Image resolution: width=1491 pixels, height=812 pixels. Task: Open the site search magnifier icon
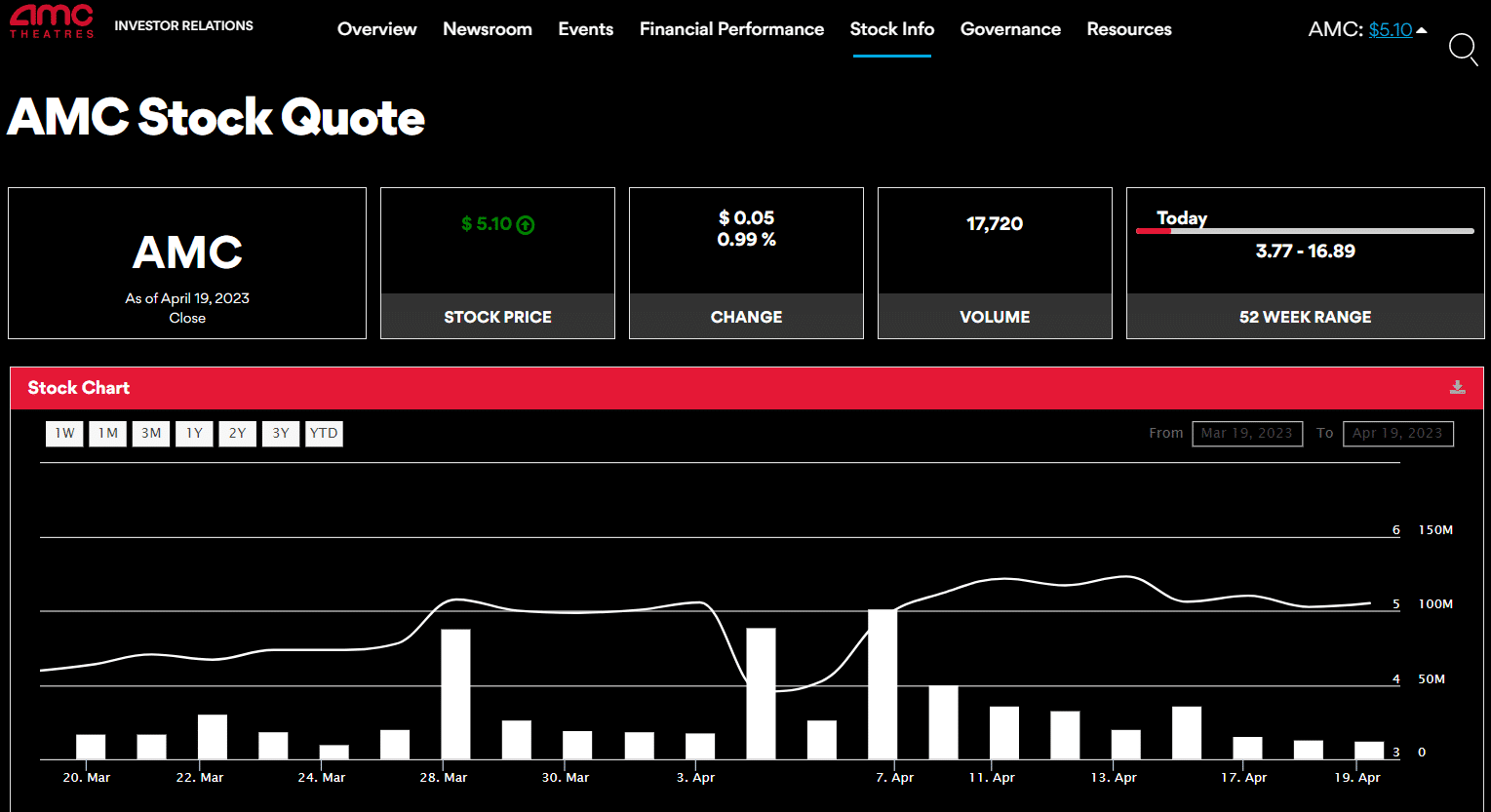tap(1463, 49)
